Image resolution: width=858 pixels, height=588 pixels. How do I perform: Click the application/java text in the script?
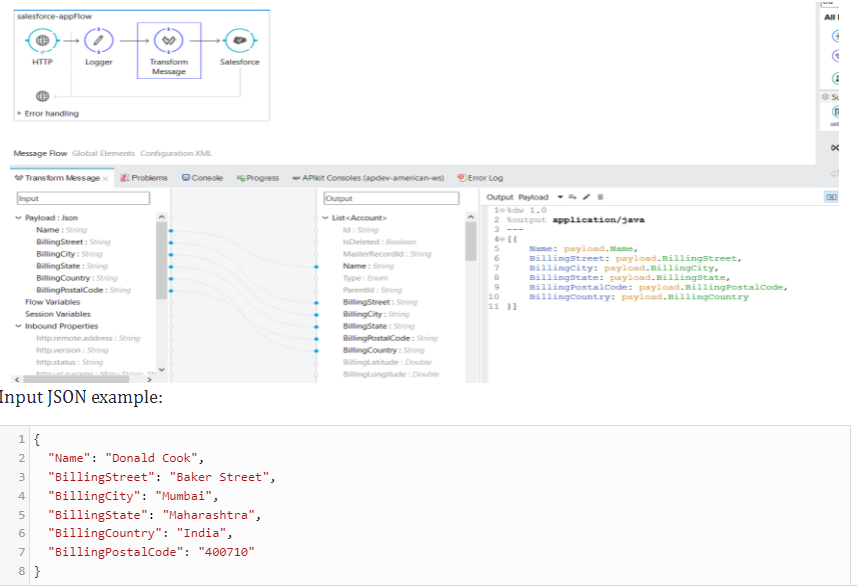click(598, 220)
